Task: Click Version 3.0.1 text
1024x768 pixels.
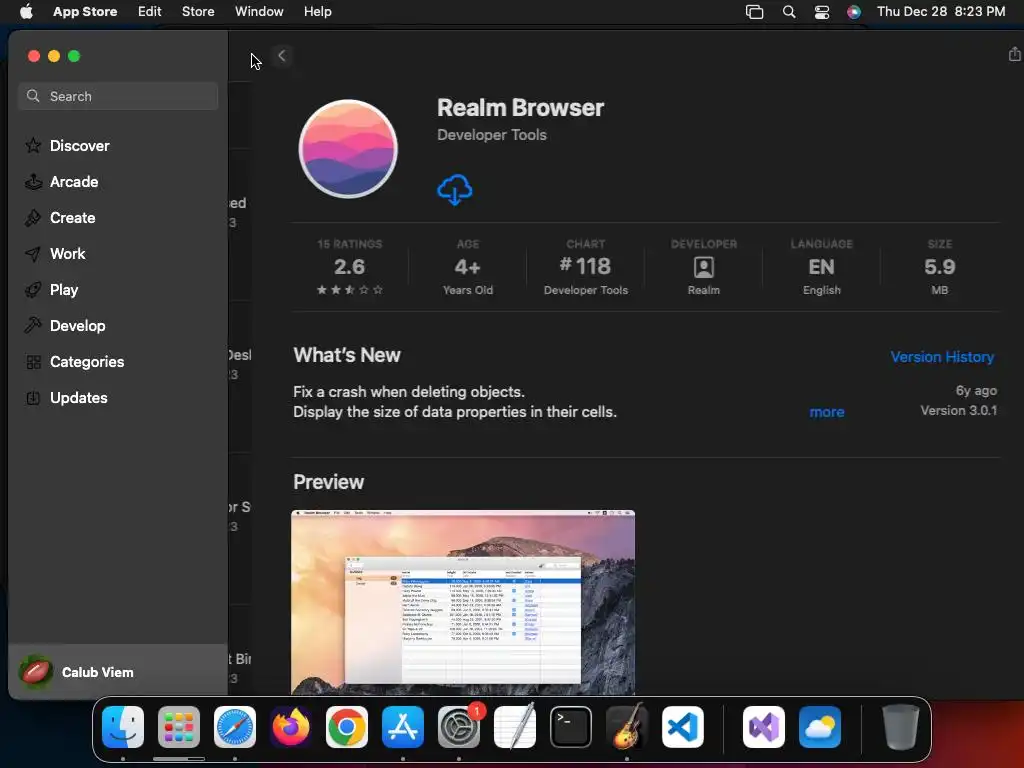Action: point(958,410)
